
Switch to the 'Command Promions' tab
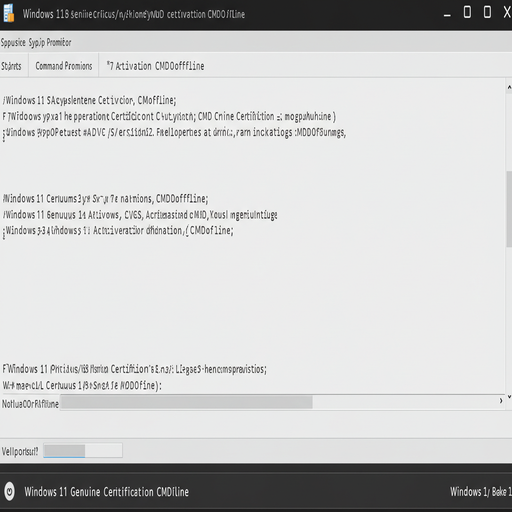tap(64, 66)
